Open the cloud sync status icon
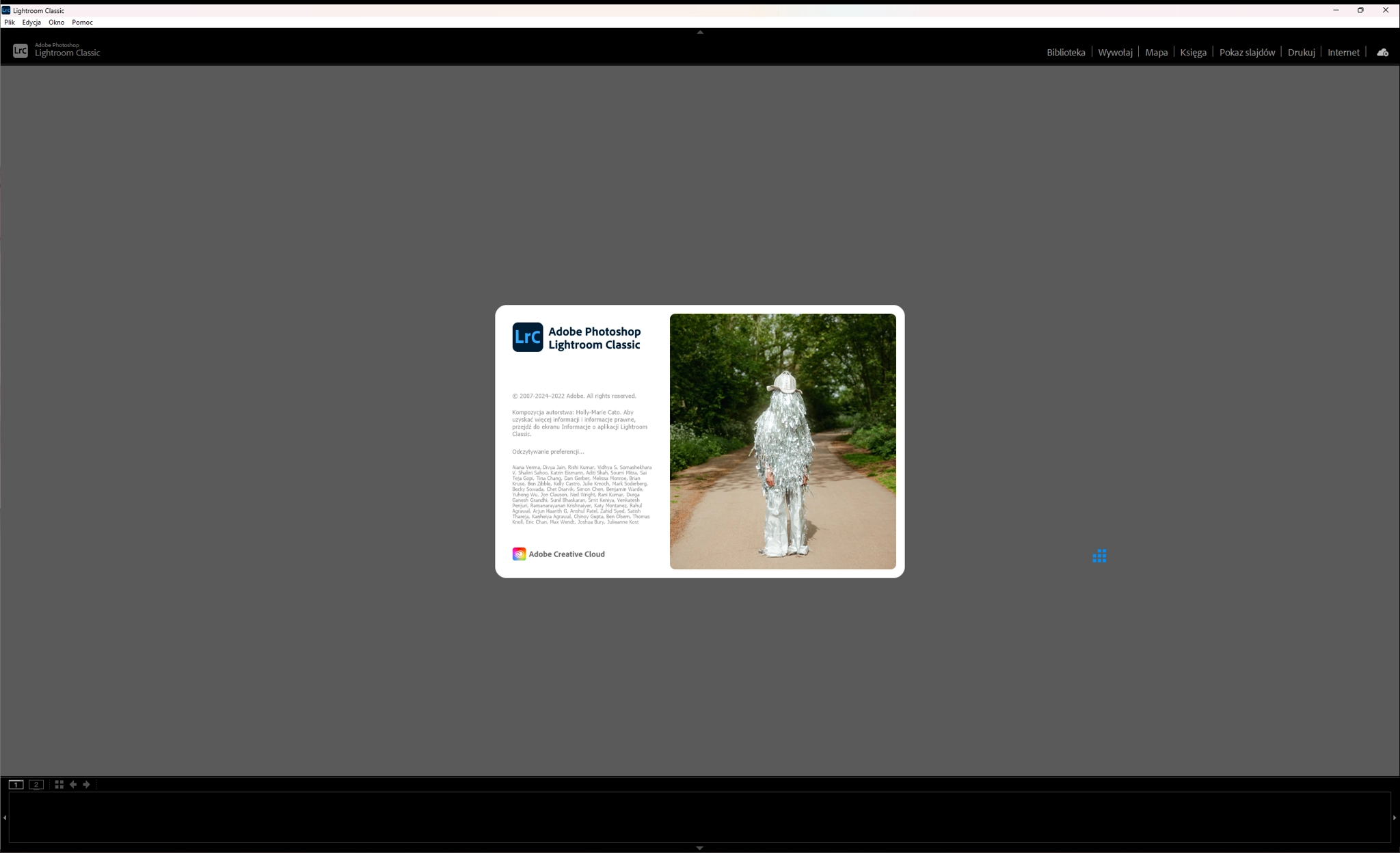Screen dimensions: 1400x853 pyautogui.click(x=1382, y=53)
